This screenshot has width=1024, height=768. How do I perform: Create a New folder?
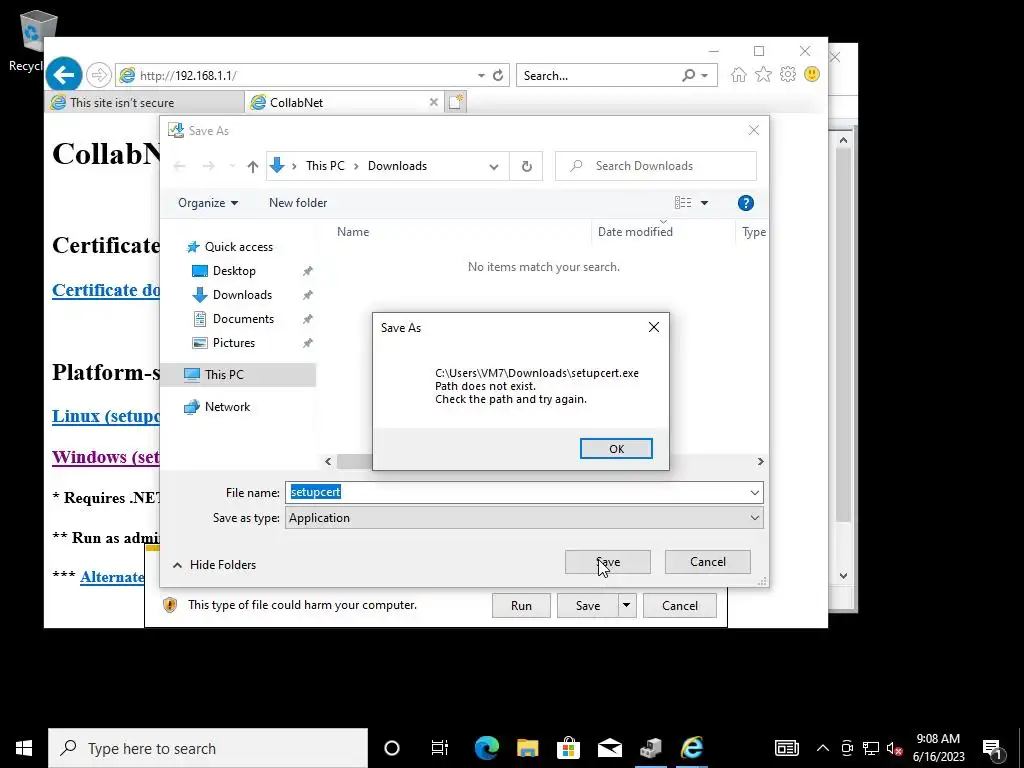298,203
